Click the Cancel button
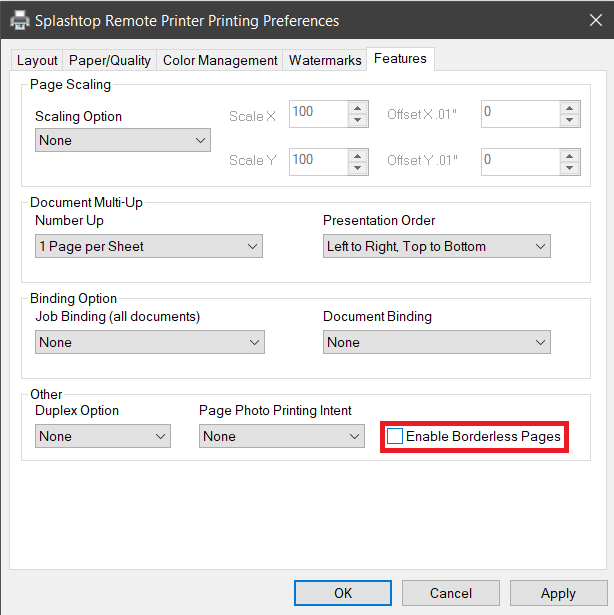This screenshot has height=615, width=614. pyautogui.click(x=450, y=593)
